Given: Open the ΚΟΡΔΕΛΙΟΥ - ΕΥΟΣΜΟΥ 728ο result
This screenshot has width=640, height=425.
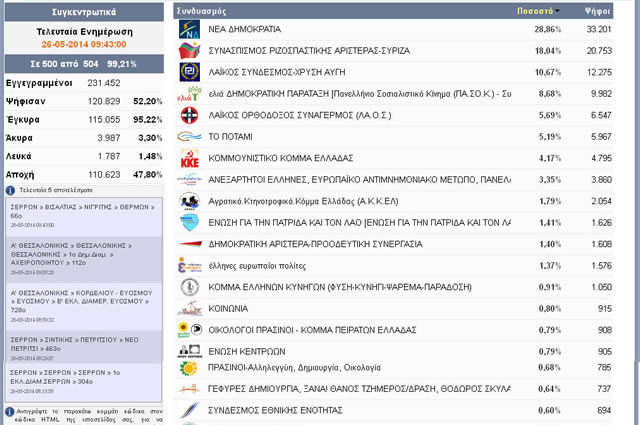Looking at the screenshot, I should (x=81, y=299).
